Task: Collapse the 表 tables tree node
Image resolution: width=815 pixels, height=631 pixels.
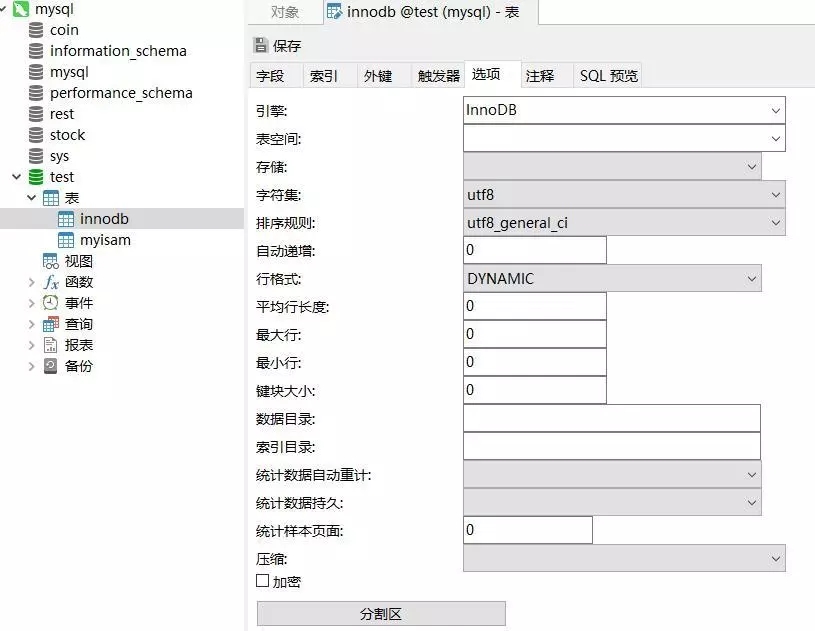Action: coord(32,197)
